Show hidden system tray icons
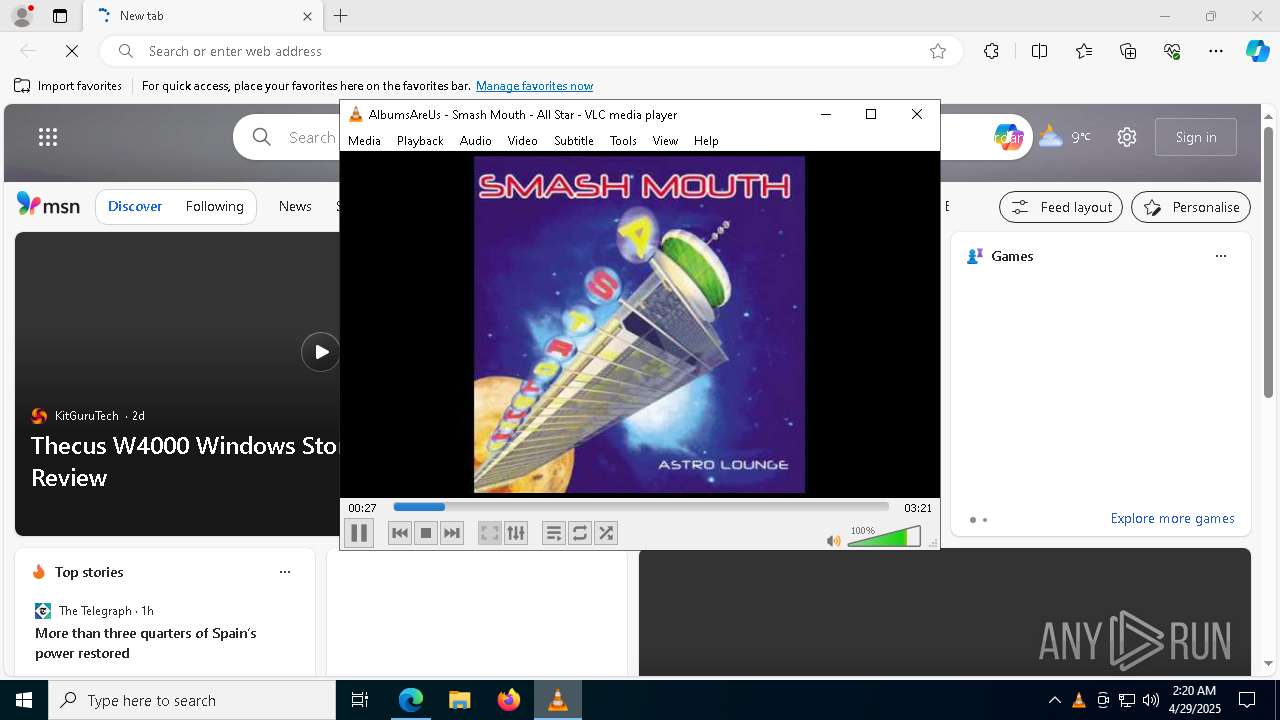The width and height of the screenshot is (1280, 720). coord(1054,700)
